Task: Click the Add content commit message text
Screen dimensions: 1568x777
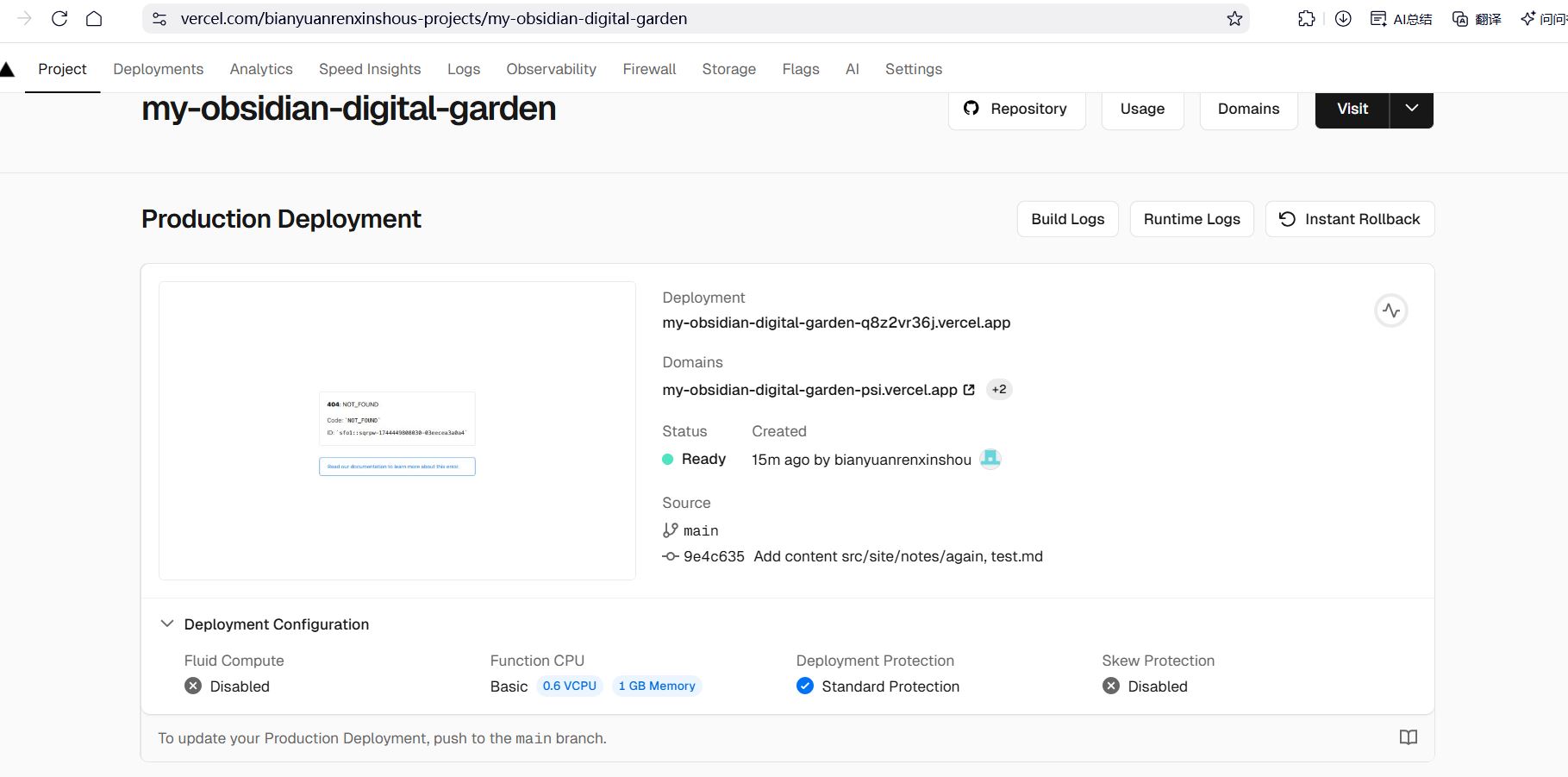Action: coord(898,556)
